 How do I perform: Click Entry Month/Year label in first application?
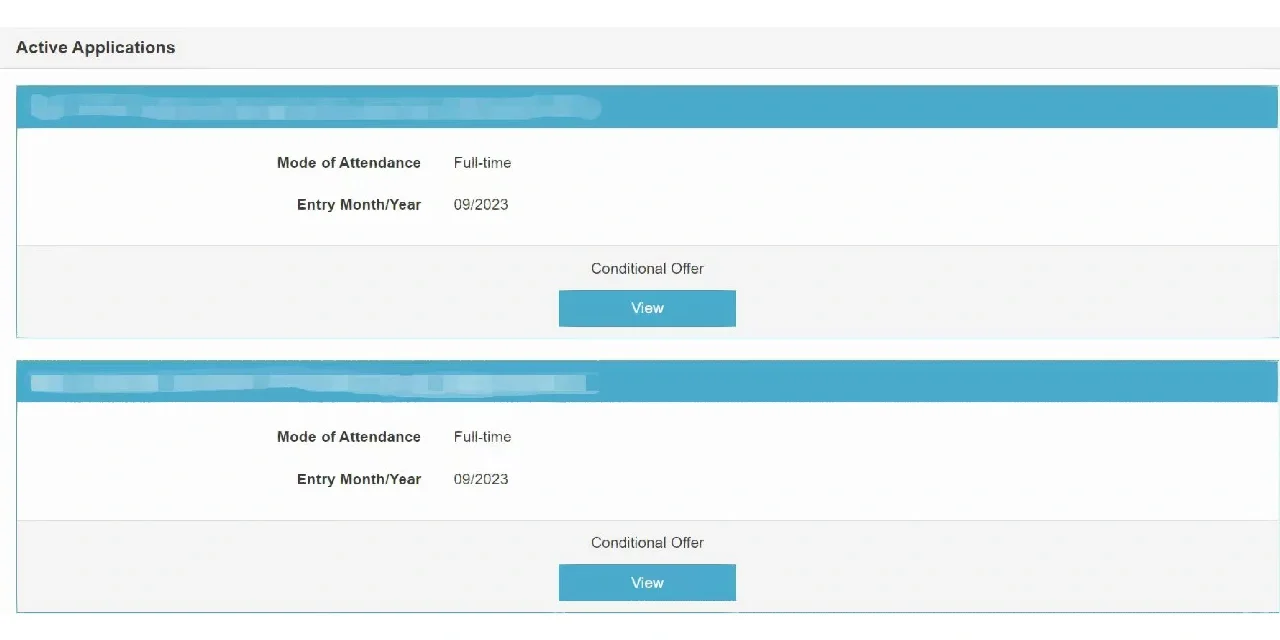(x=359, y=205)
